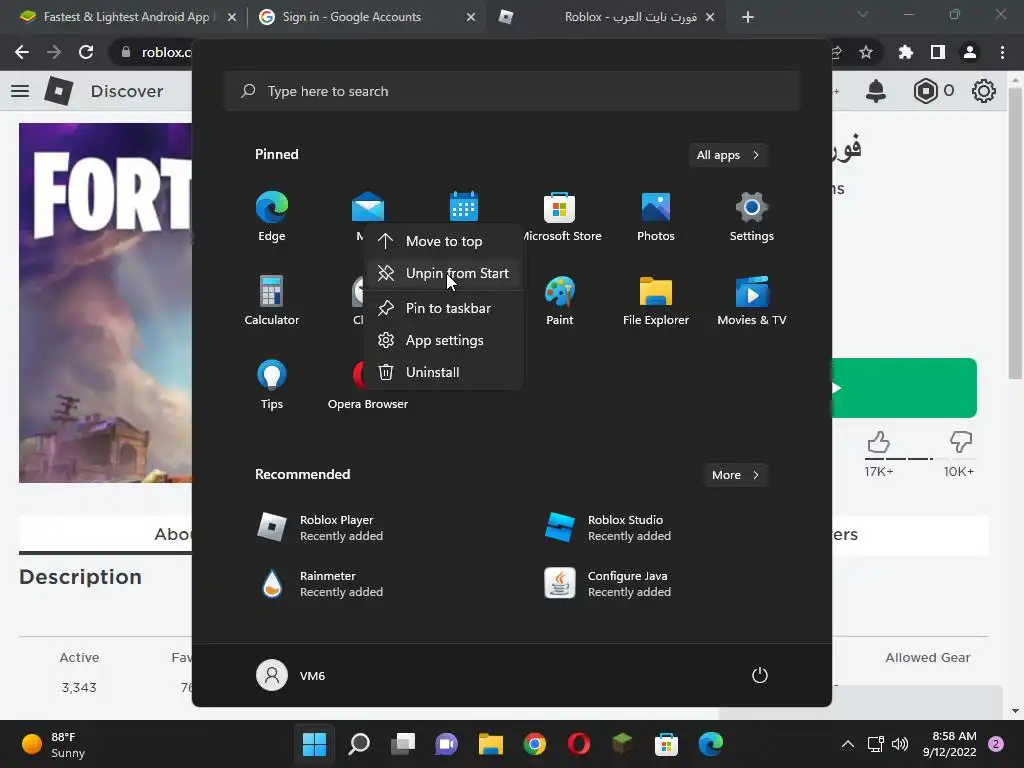Open Discover link on Roblox
The image size is (1024, 768).
coord(127,91)
